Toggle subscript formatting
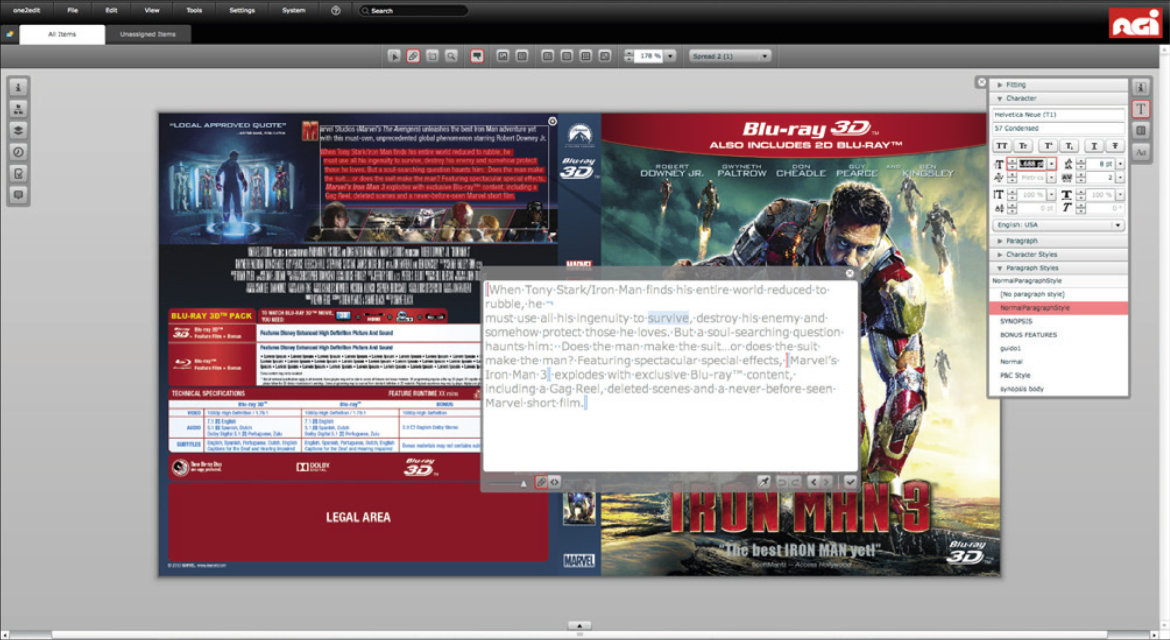 pos(1069,146)
